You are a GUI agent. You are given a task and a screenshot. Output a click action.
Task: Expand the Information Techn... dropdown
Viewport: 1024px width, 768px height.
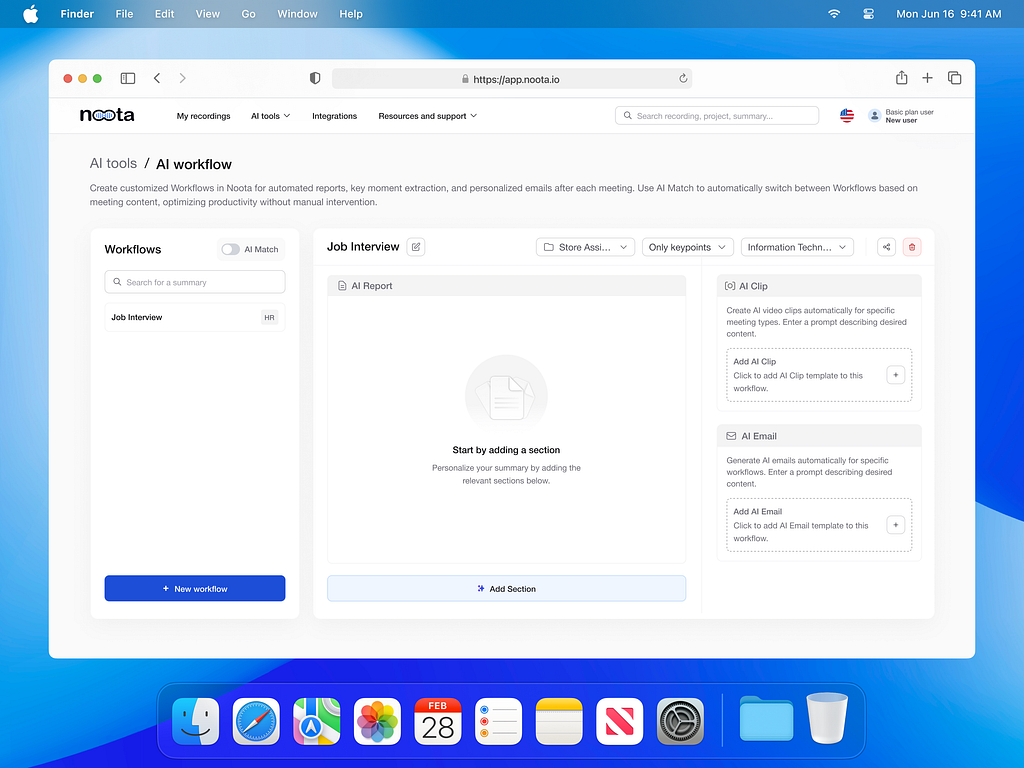click(797, 246)
